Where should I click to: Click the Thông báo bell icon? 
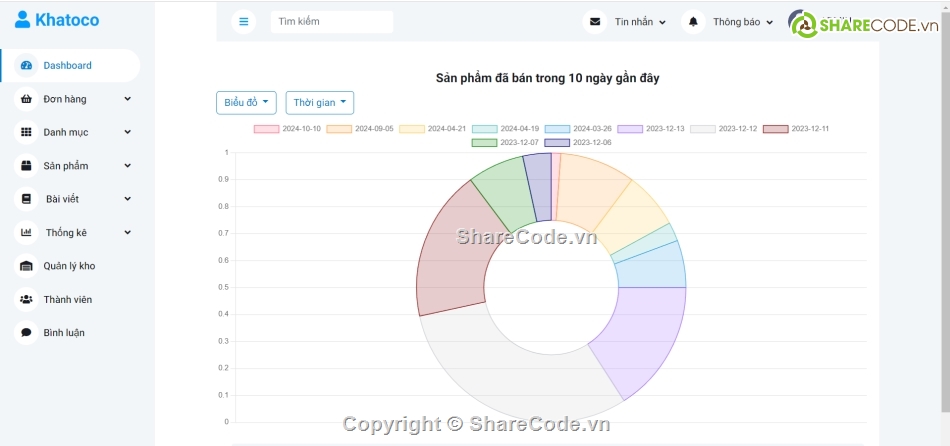point(693,22)
